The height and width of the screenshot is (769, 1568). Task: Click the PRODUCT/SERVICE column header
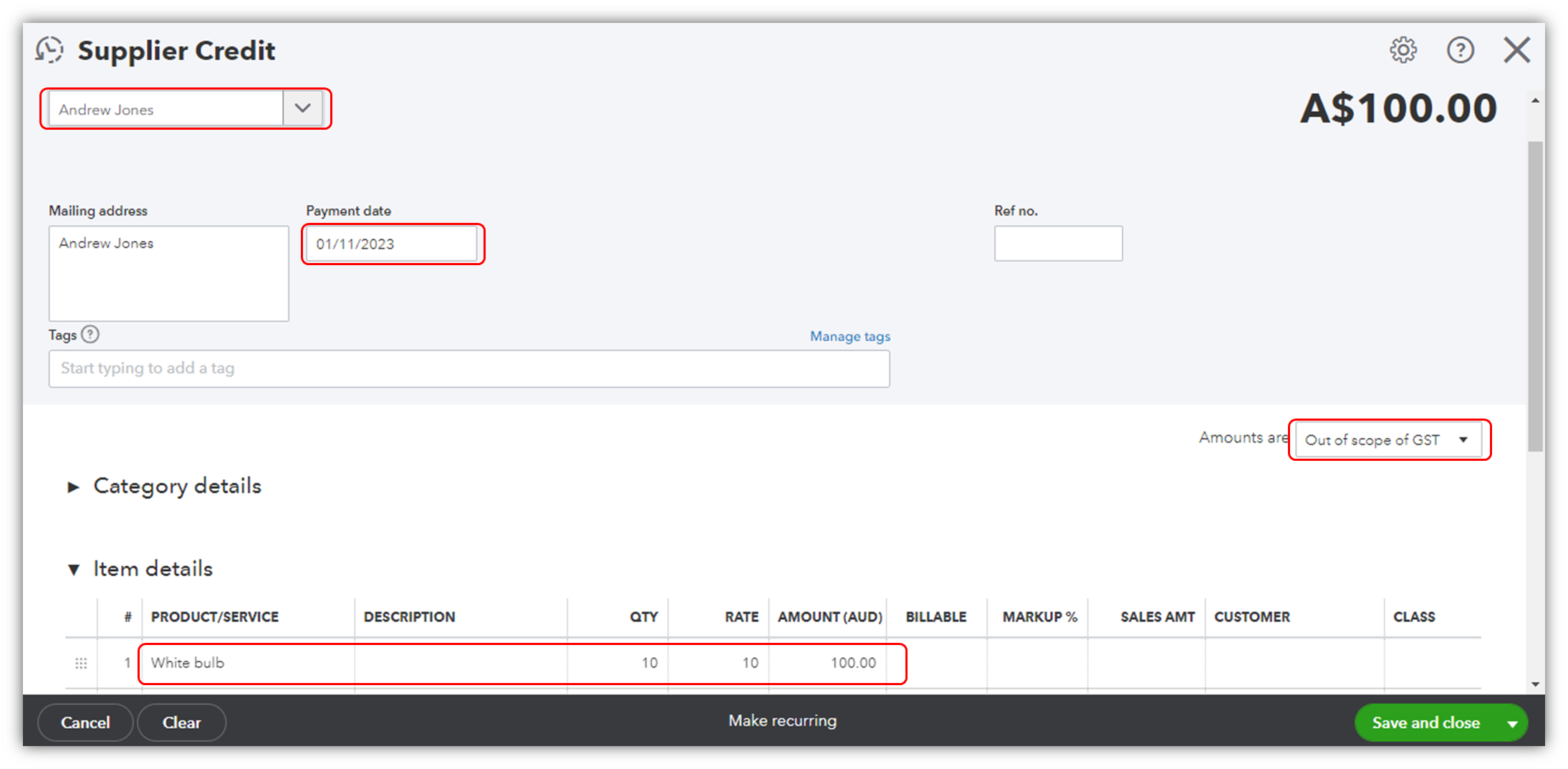click(215, 617)
